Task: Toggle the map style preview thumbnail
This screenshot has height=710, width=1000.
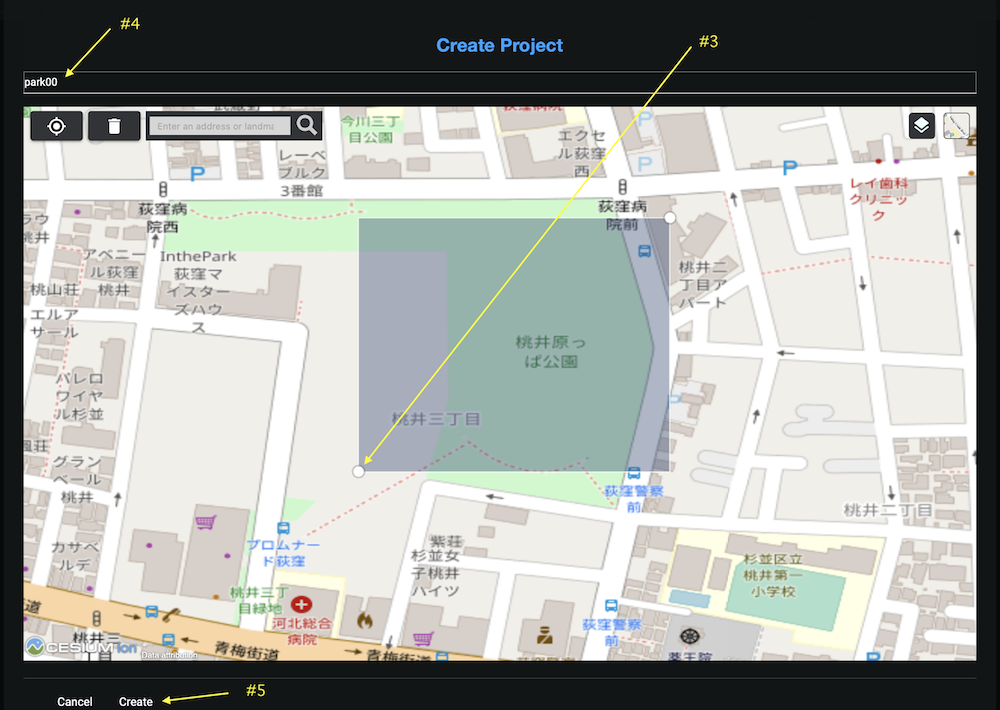Action: click(956, 126)
